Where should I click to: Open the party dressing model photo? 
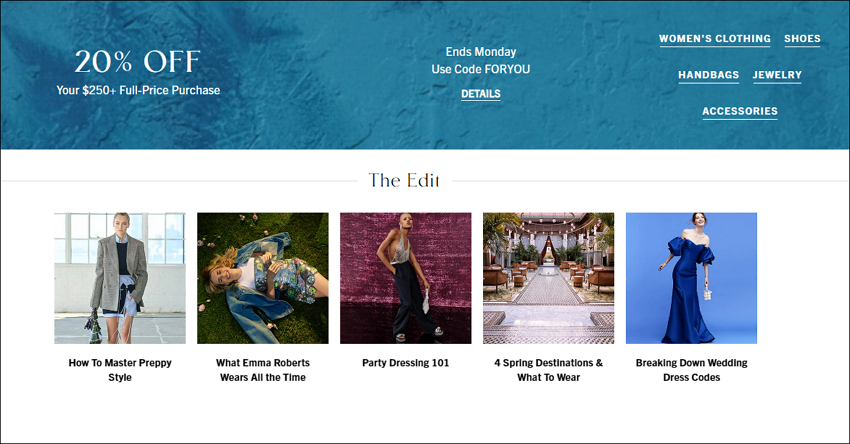(405, 278)
